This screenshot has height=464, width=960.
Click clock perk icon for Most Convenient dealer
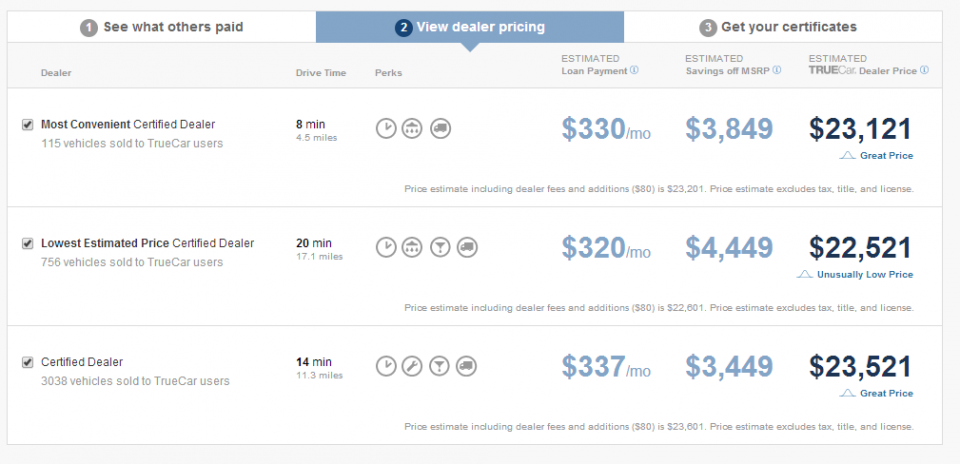(386, 129)
